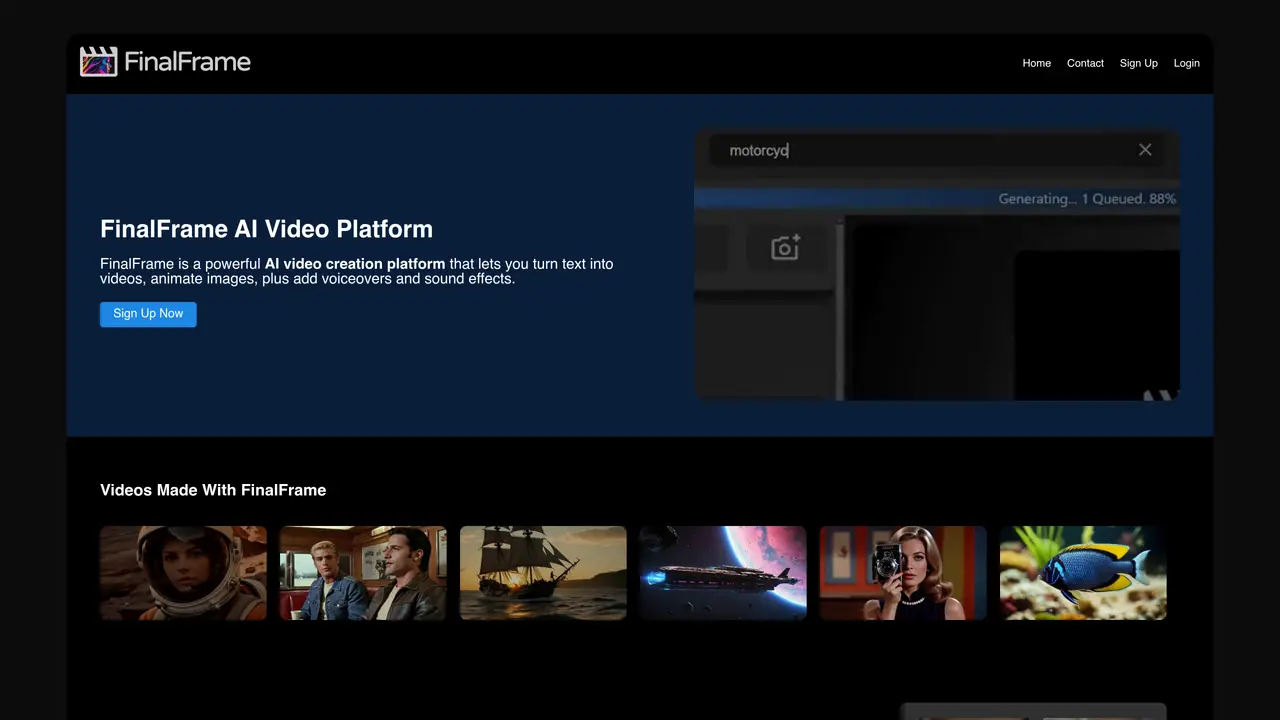1280x720 pixels.
Task: Click the Sign Up Now button
Action: coord(148,314)
